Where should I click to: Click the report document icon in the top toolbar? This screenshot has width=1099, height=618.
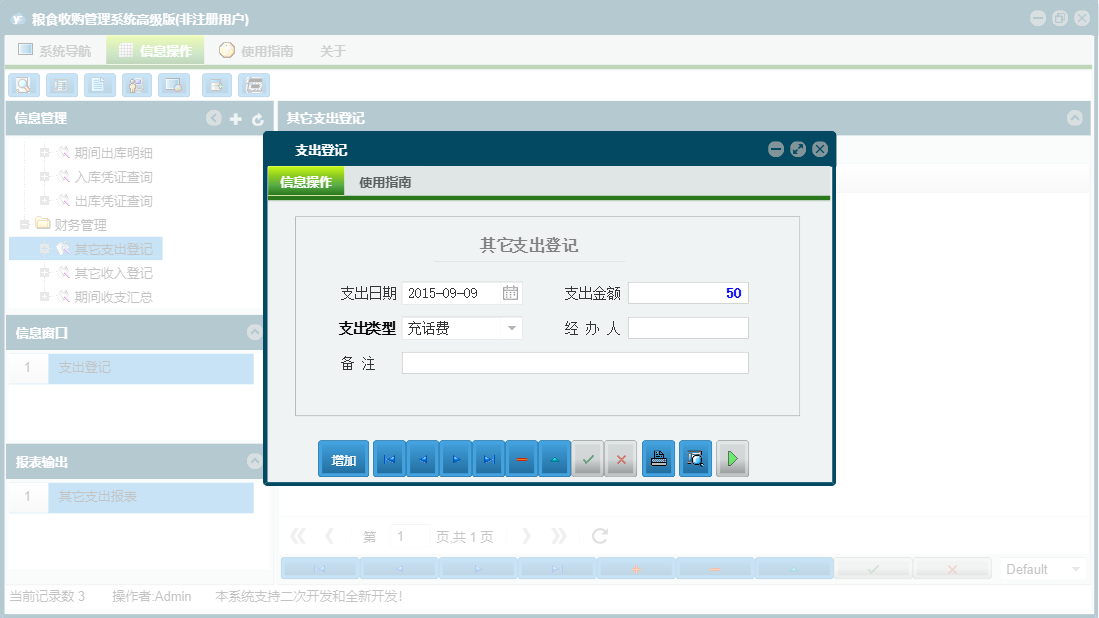pyautogui.click(x=99, y=85)
